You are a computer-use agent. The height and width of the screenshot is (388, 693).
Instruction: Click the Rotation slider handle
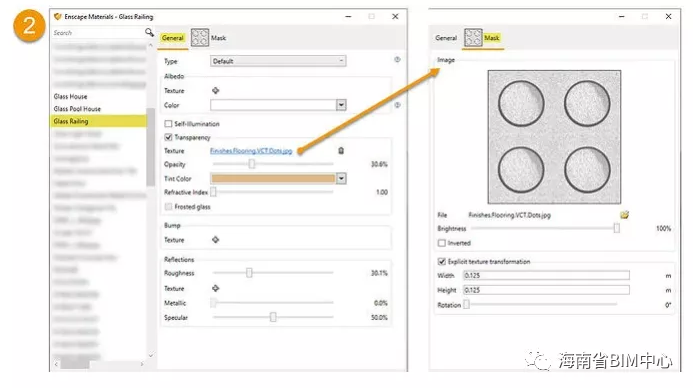point(466,304)
